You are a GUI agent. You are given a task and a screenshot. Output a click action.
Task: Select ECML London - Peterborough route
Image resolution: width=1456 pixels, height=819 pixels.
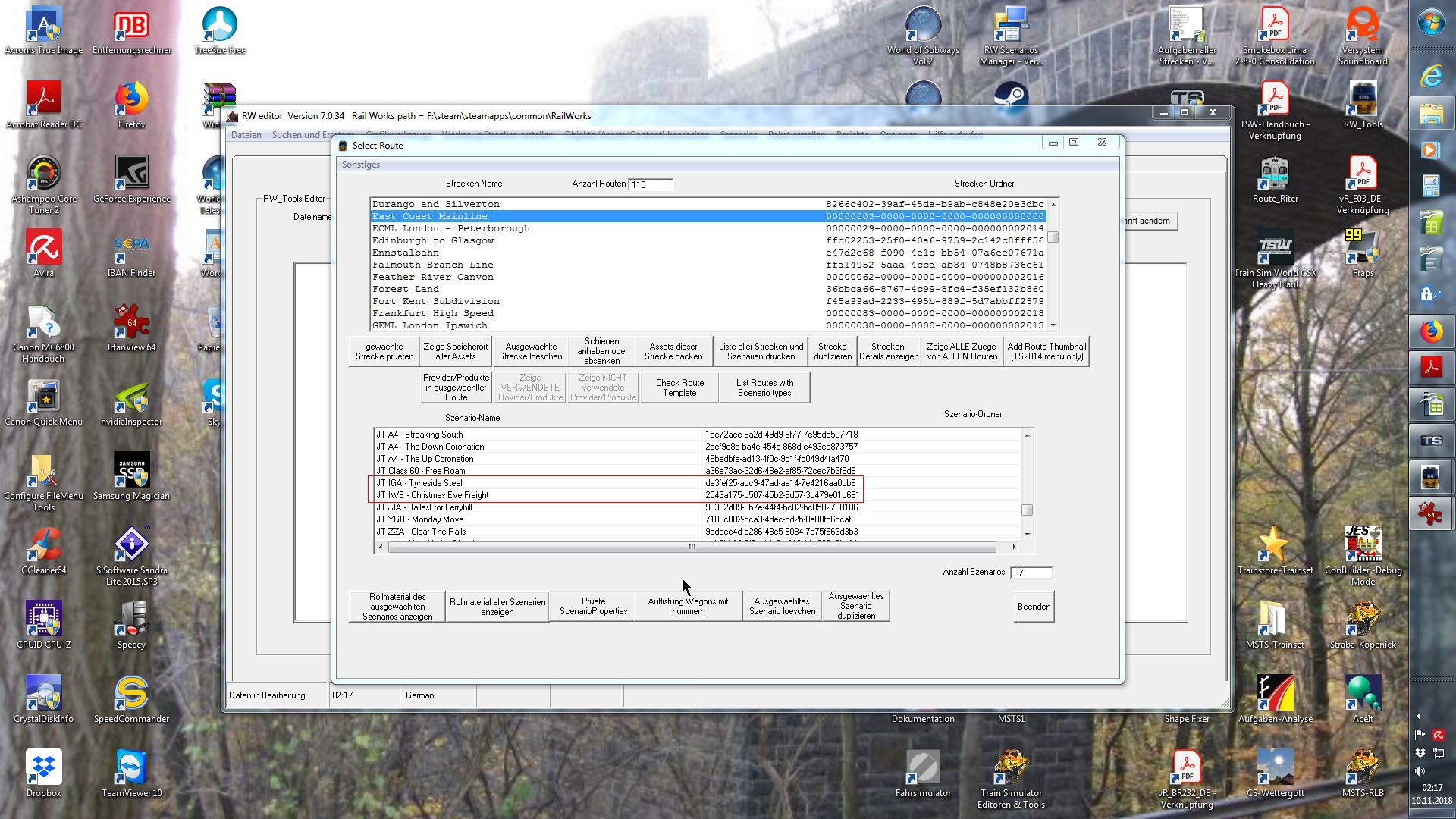451,228
